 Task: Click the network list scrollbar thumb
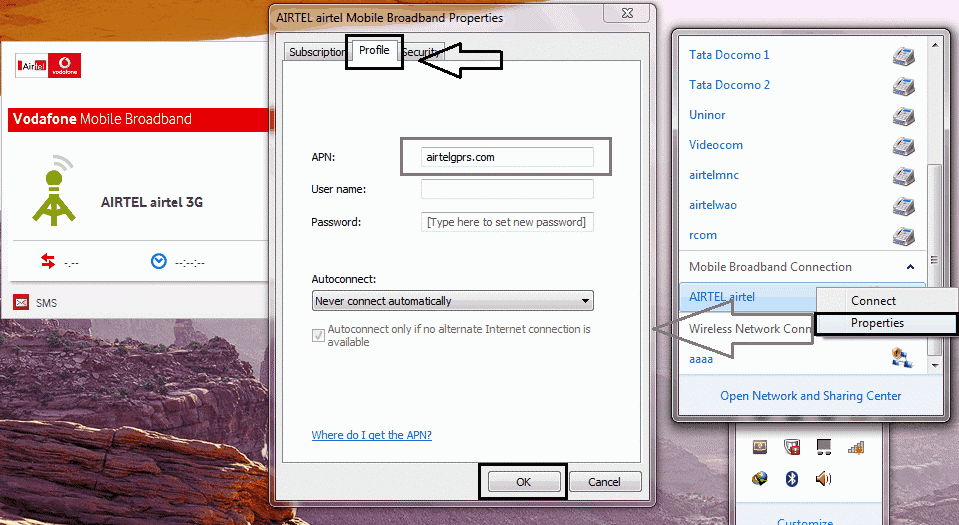935,259
